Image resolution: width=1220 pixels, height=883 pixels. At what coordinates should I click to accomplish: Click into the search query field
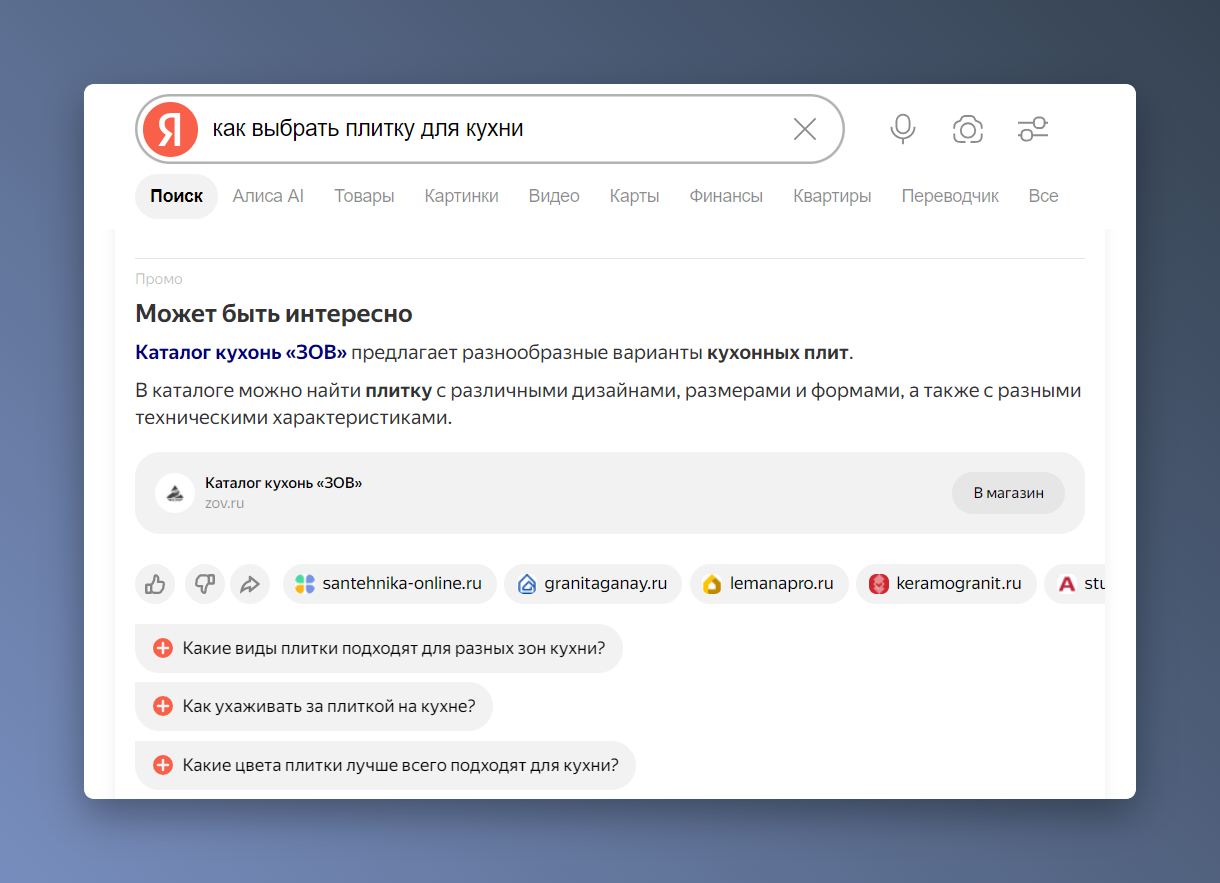point(490,129)
